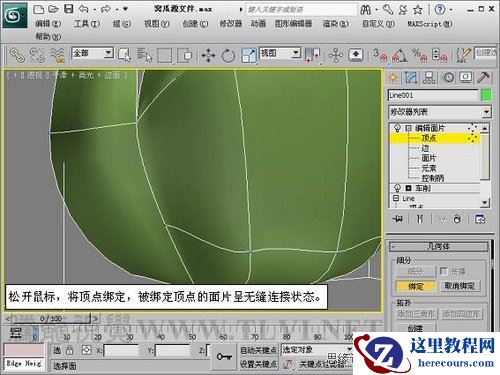Open the 工具(T) menu

point(87,24)
